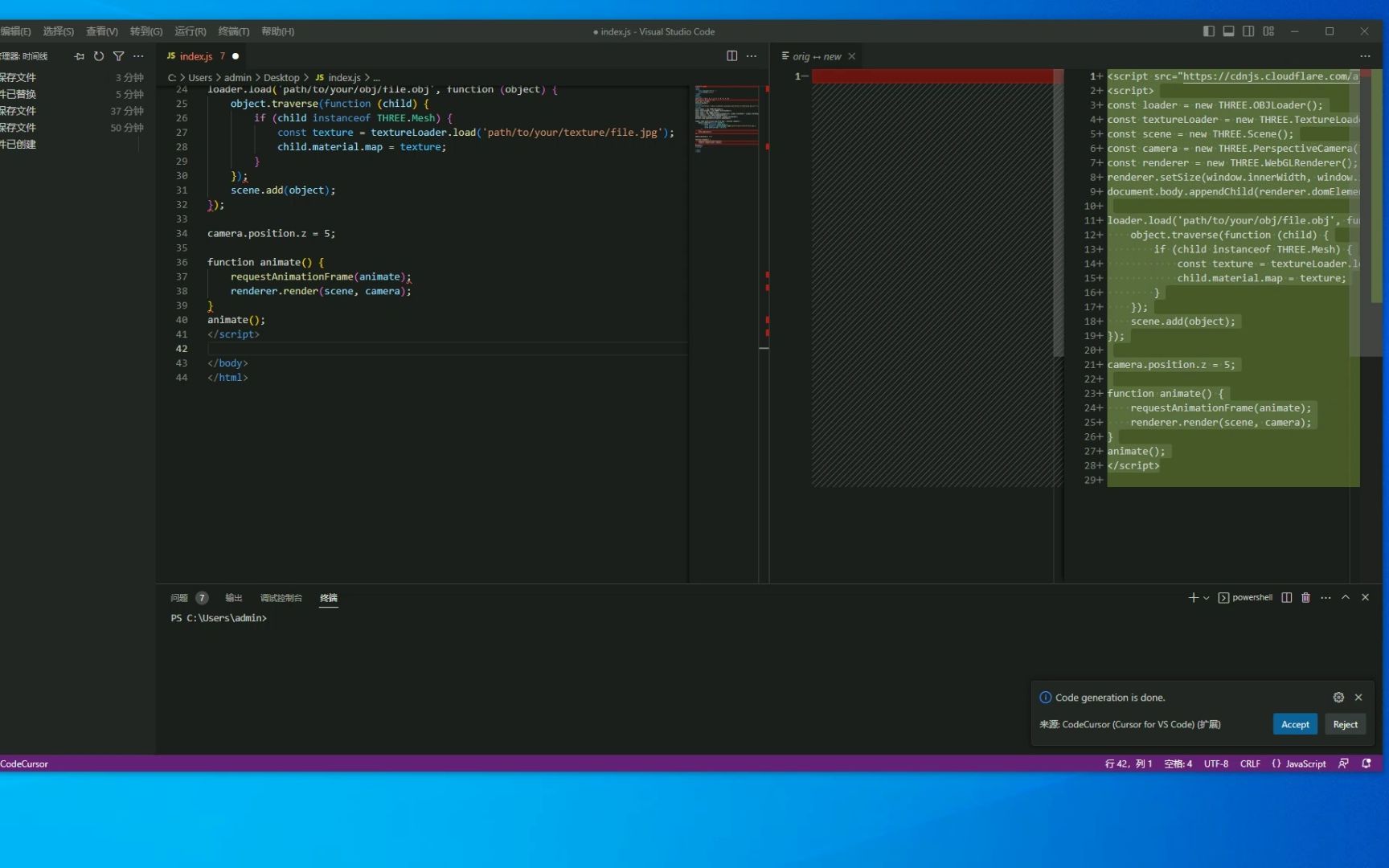This screenshot has height=868, width=1389.
Task: Change indentation via 空格: 4
Action: click(1178, 764)
